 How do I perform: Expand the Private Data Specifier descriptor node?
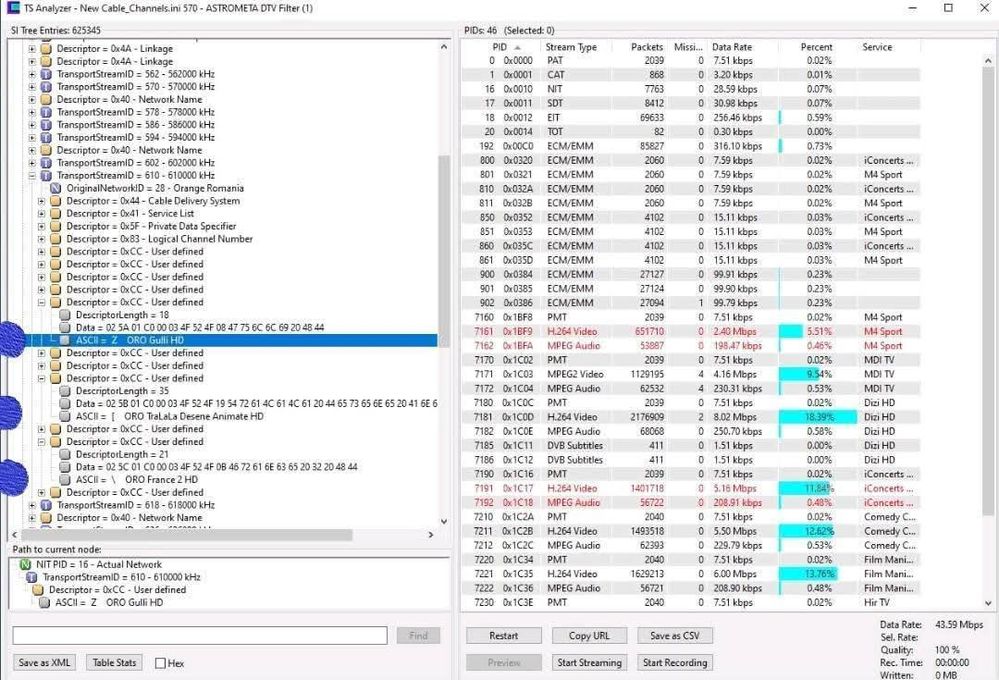click(42, 227)
